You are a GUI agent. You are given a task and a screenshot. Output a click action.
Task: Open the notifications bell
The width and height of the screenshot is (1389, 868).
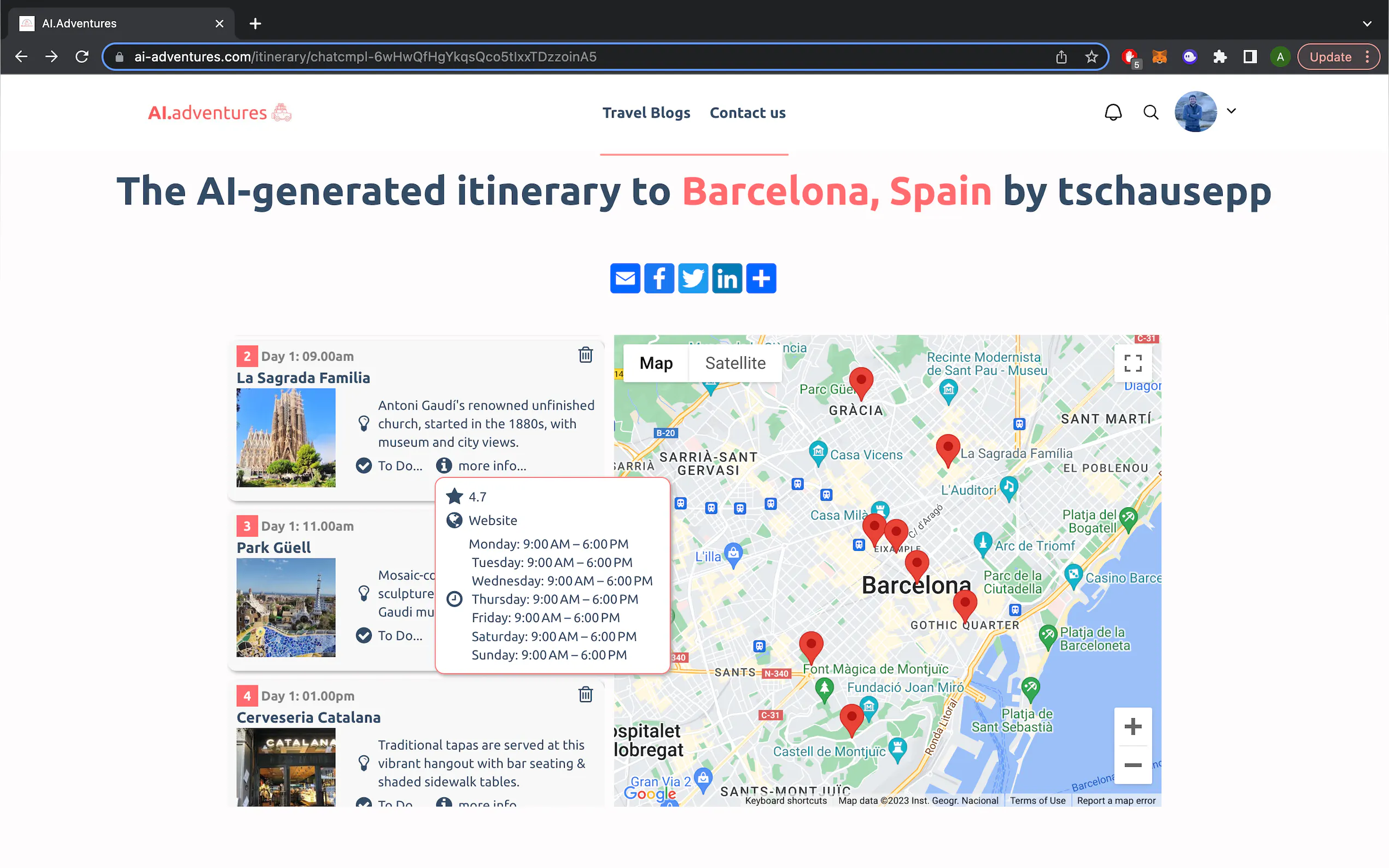pos(1113,112)
